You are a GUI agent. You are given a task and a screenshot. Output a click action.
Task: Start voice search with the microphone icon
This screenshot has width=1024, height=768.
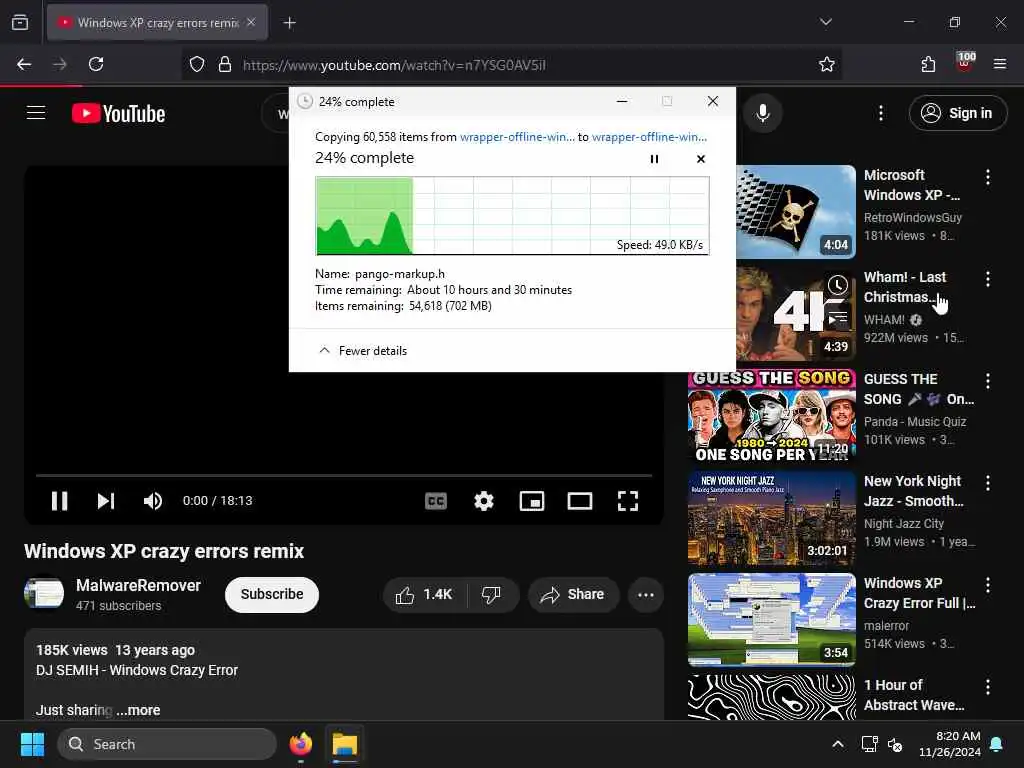762,113
